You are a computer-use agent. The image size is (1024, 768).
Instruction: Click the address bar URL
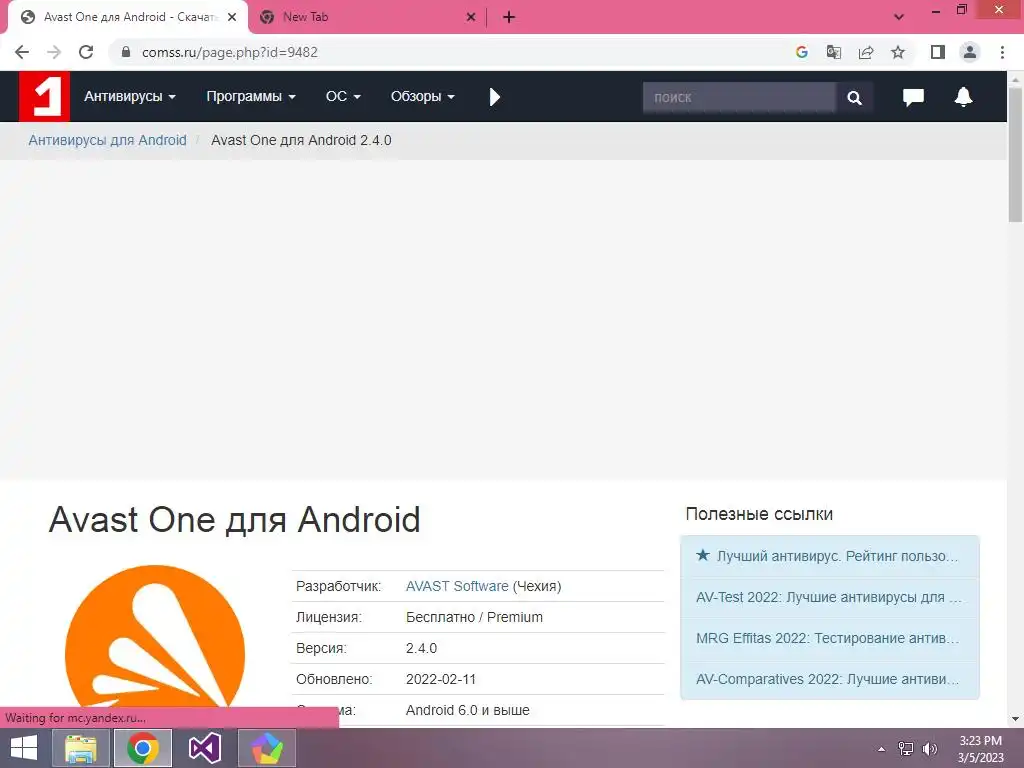(230, 52)
